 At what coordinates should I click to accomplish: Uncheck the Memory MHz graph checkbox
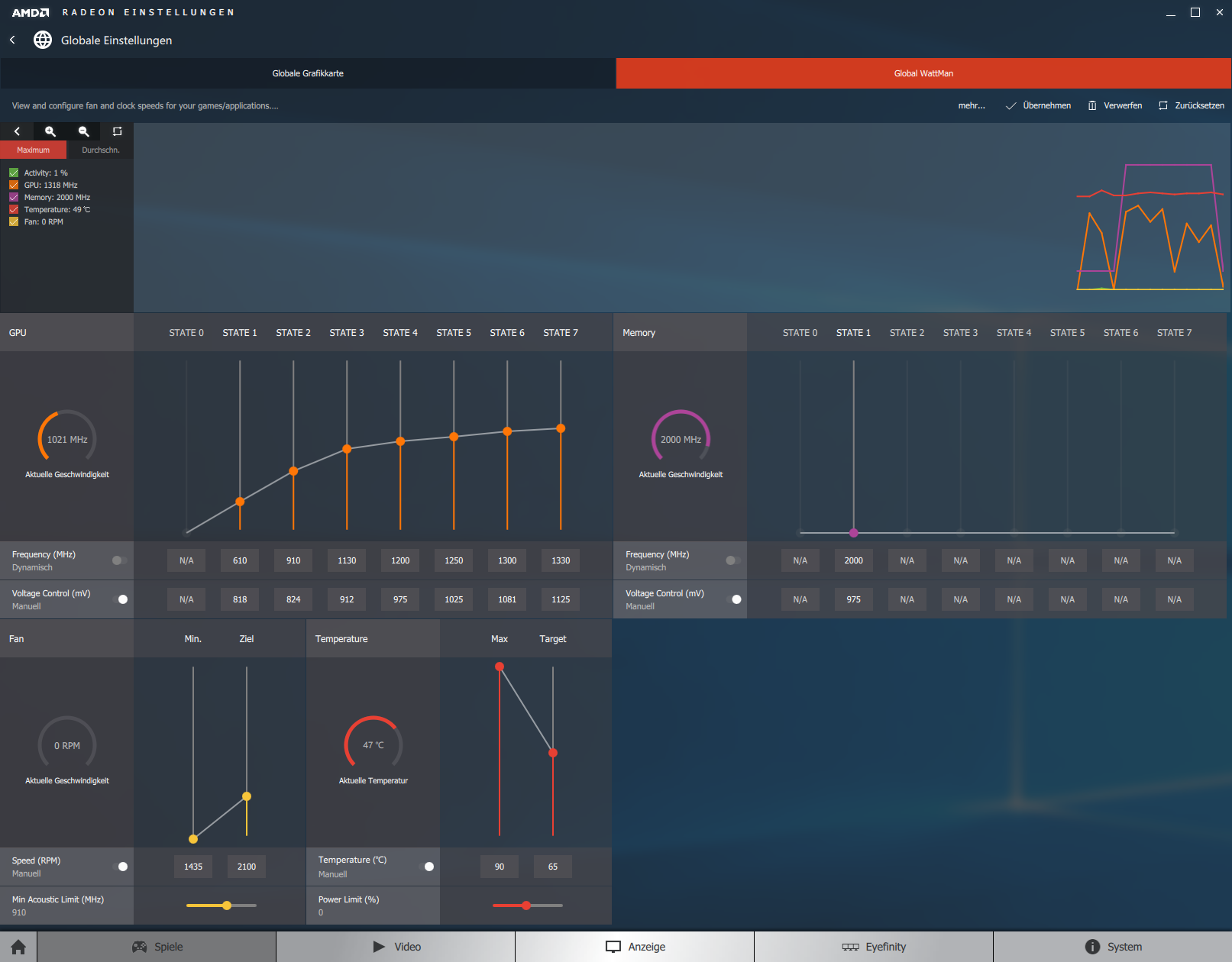tap(14, 197)
